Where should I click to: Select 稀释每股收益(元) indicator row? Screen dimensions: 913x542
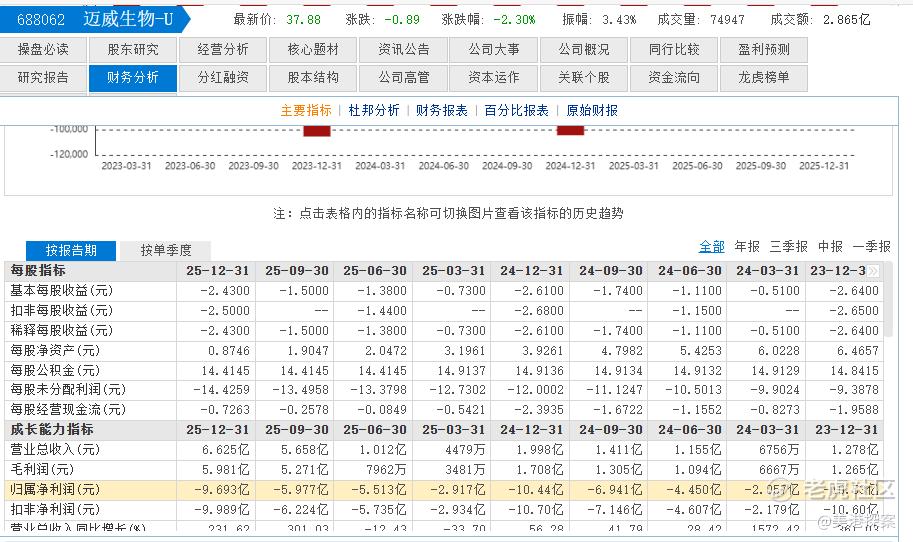pos(444,331)
